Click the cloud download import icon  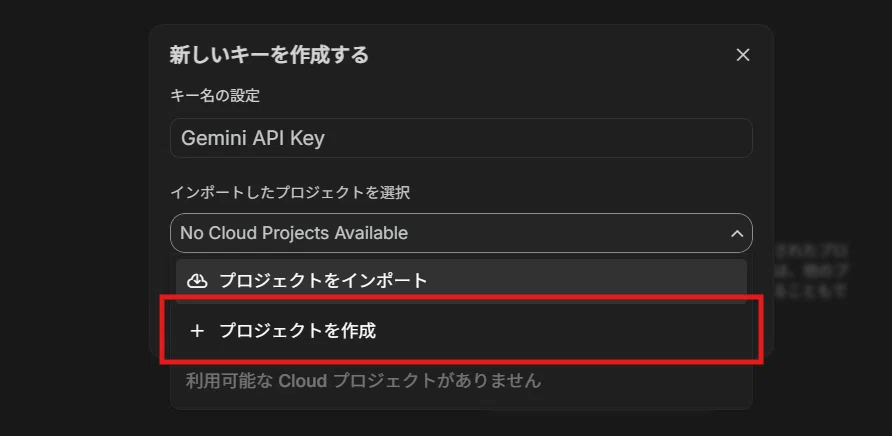pos(197,281)
